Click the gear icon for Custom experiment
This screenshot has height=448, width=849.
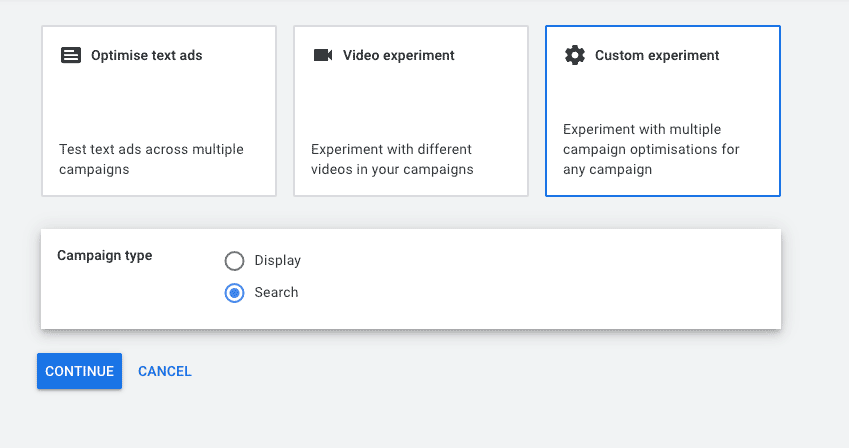tap(575, 55)
